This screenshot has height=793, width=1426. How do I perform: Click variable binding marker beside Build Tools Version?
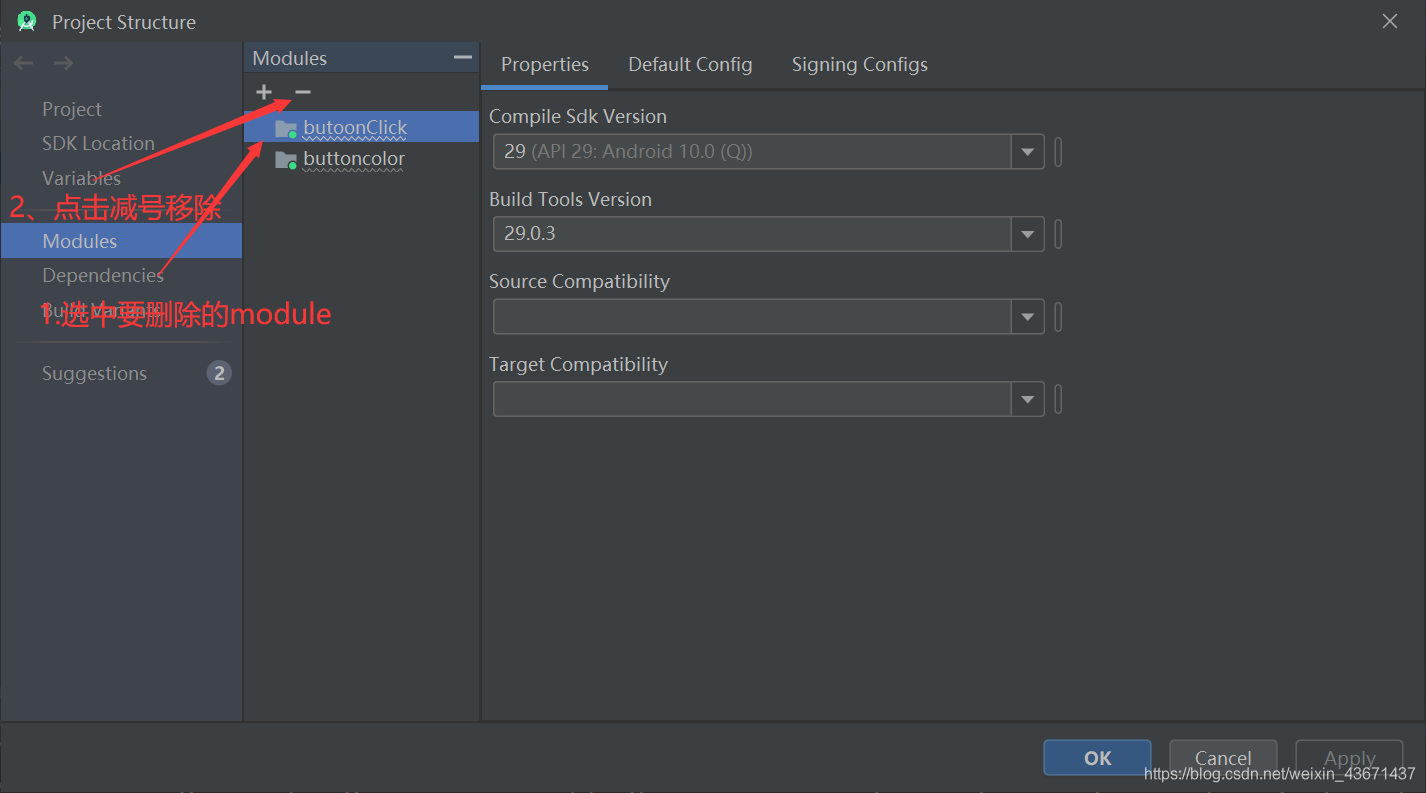[1058, 234]
